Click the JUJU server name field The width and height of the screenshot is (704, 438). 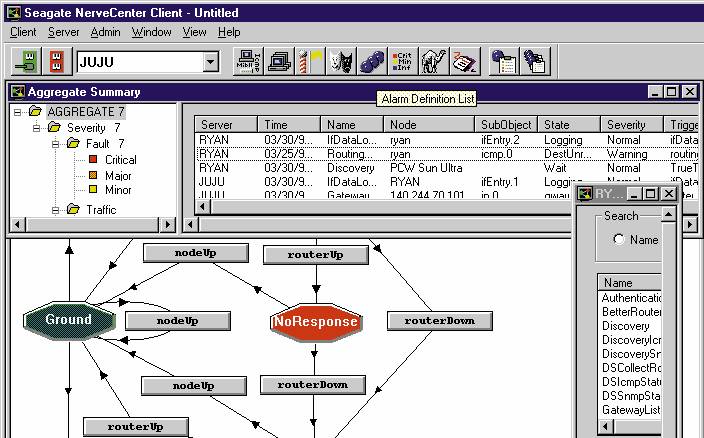[140, 61]
